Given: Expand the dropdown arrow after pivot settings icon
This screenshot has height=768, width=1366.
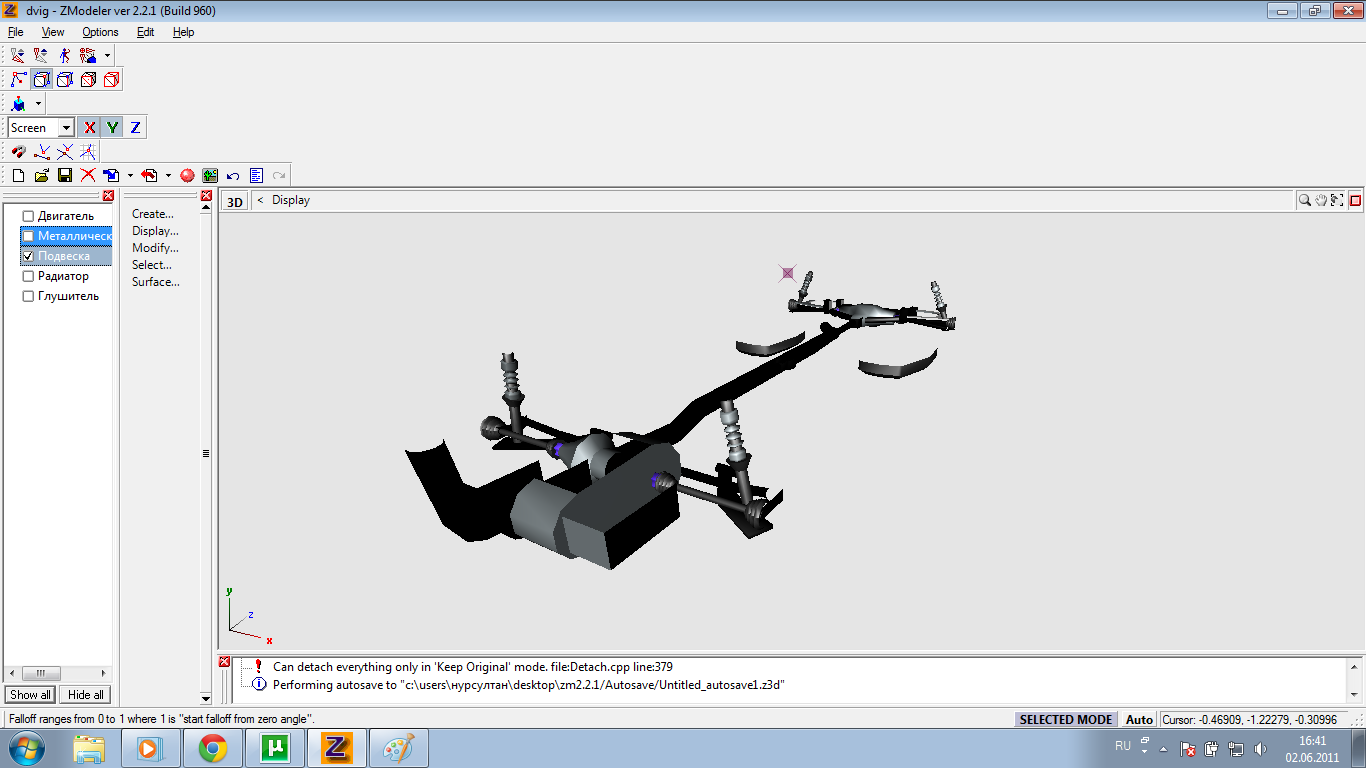Looking at the screenshot, I should tap(107, 56).
